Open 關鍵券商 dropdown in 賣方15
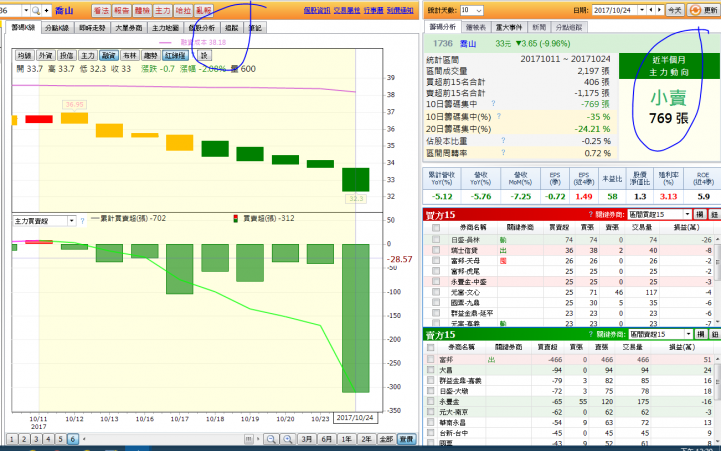The width and height of the screenshot is (721, 451). click(660, 334)
